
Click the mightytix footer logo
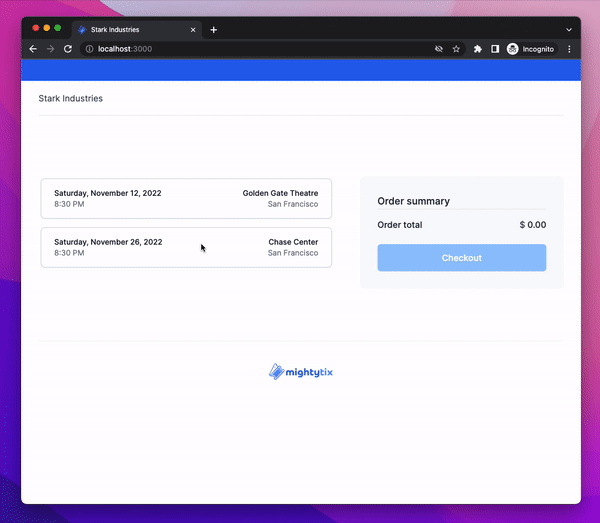[x=301, y=372]
